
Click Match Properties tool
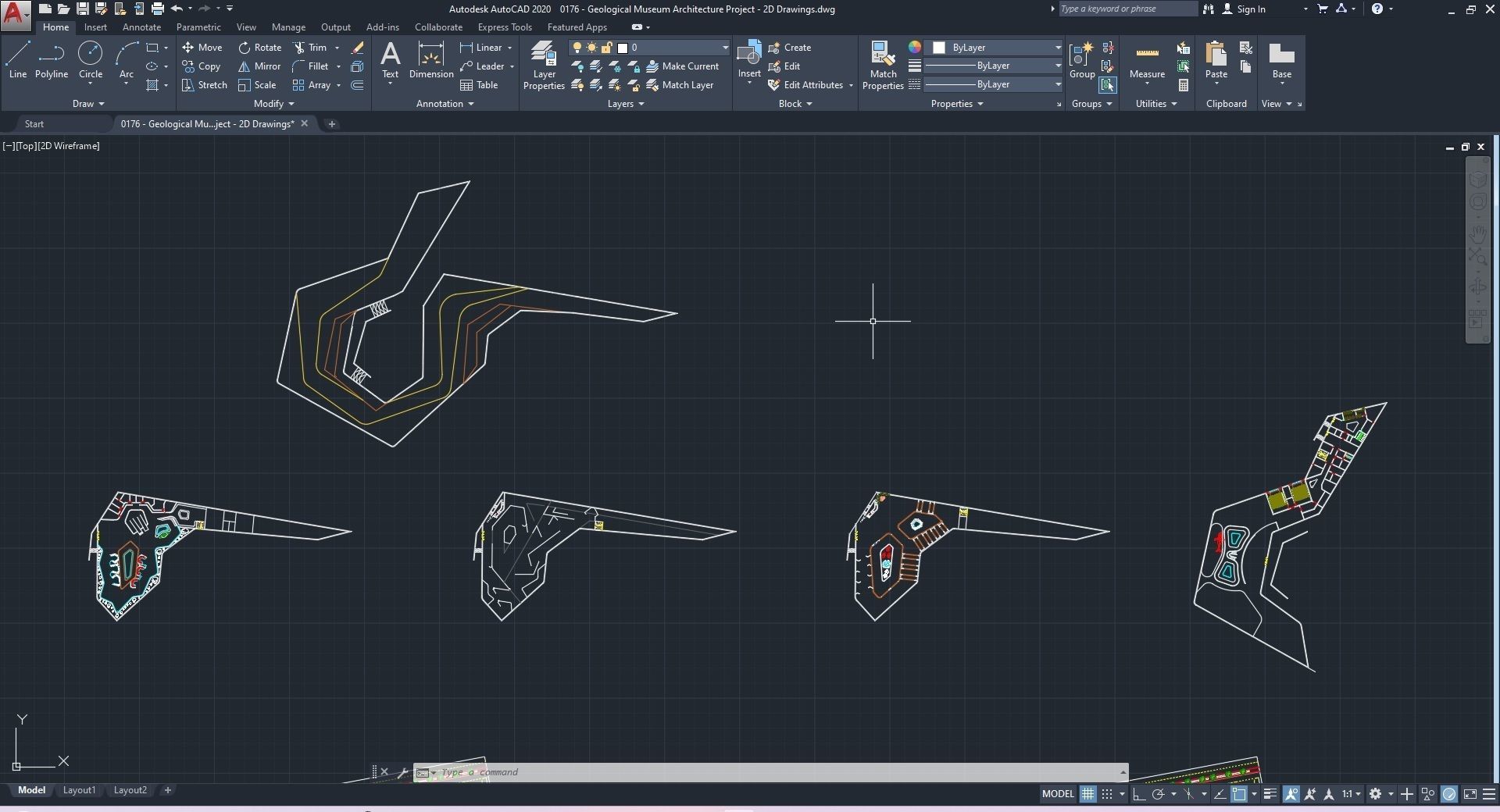(x=883, y=66)
